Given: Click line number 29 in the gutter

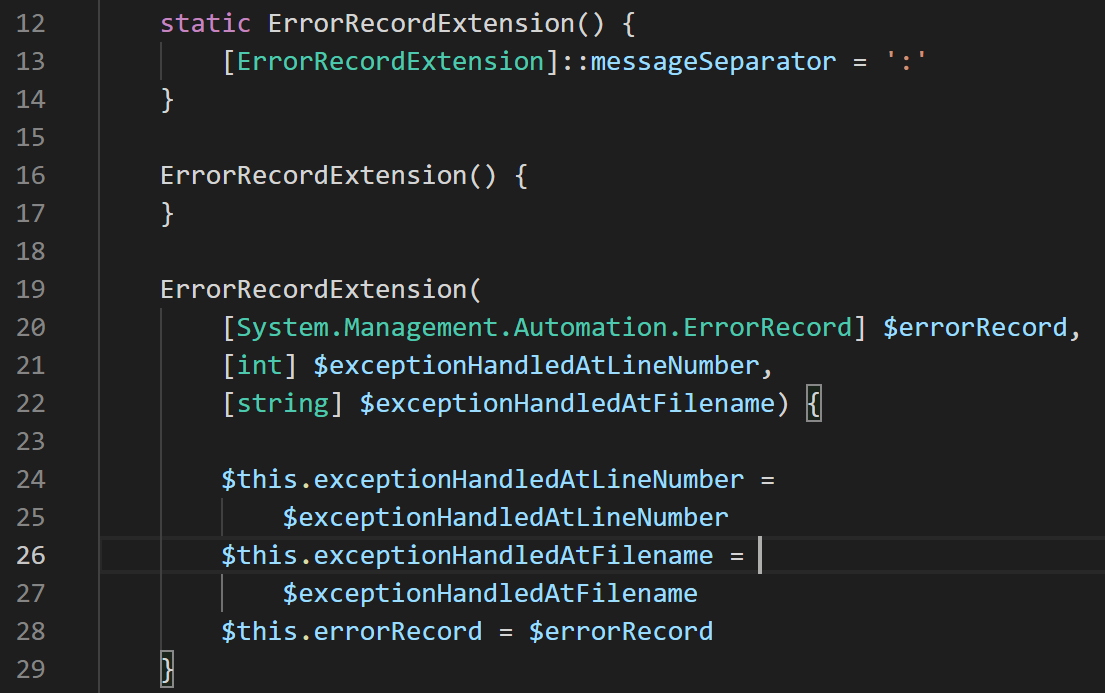Looking at the screenshot, I should click(x=31, y=669).
